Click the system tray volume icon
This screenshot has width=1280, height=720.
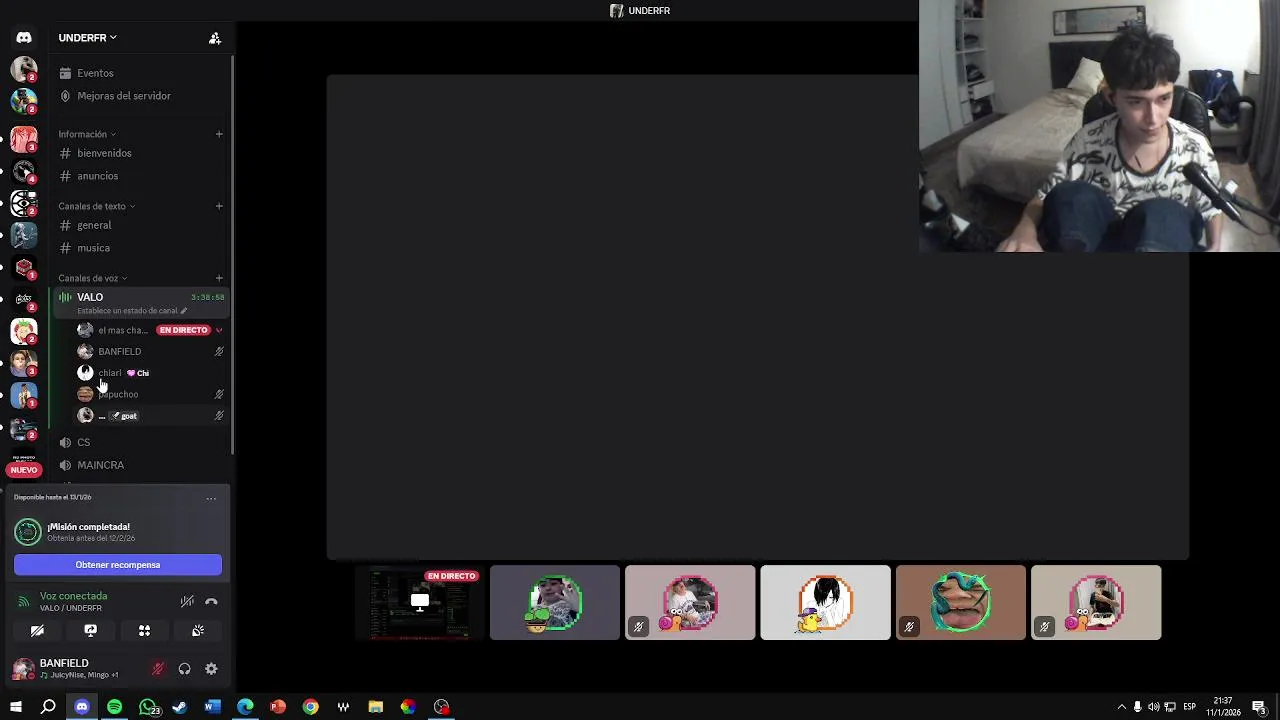coord(1154,707)
